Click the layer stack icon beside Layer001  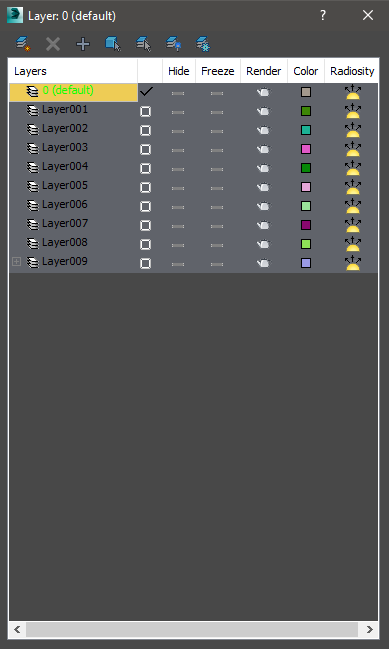point(33,111)
